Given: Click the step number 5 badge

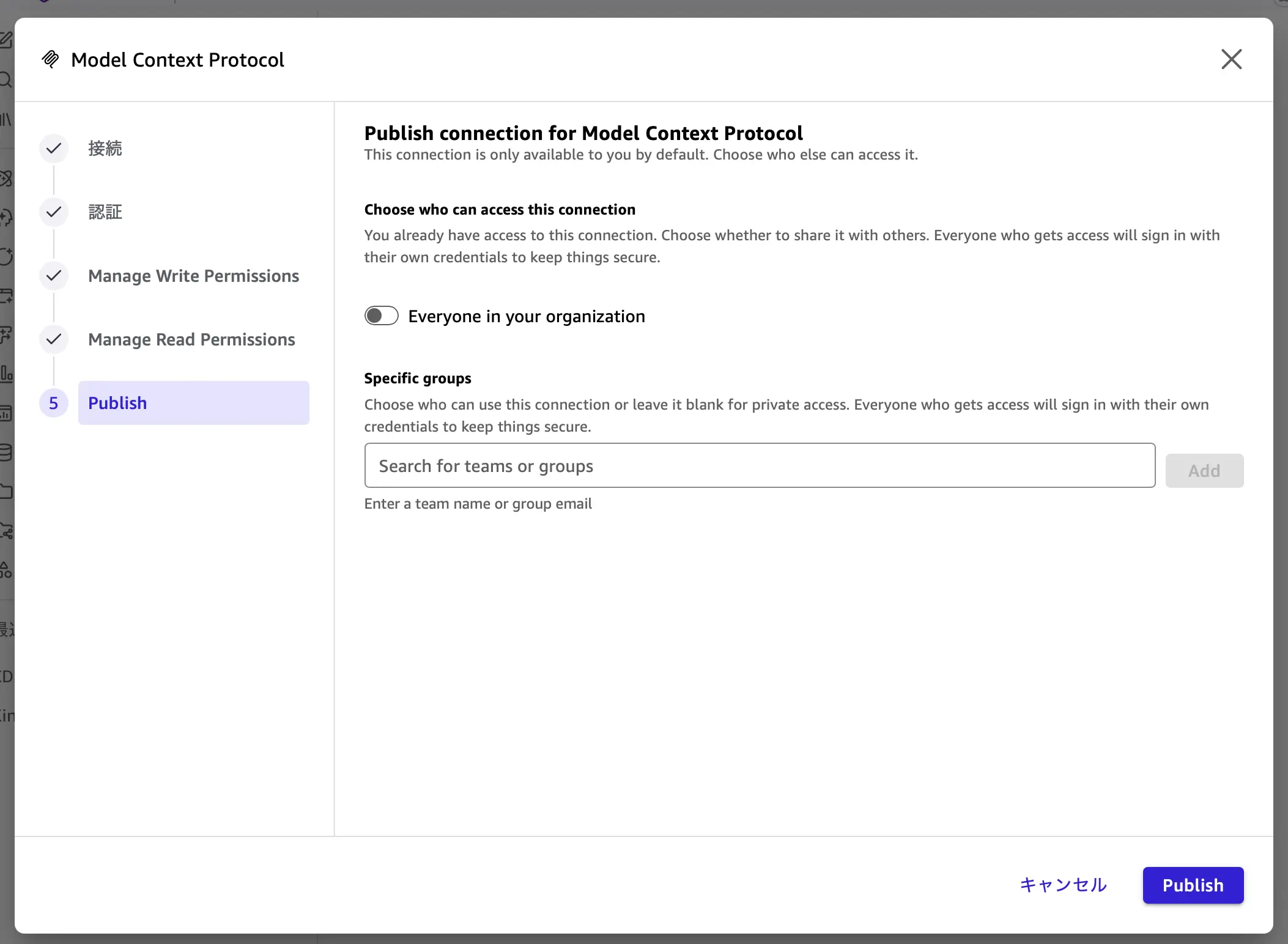Looking at the screenshot, I should click(x=54, y=403).
